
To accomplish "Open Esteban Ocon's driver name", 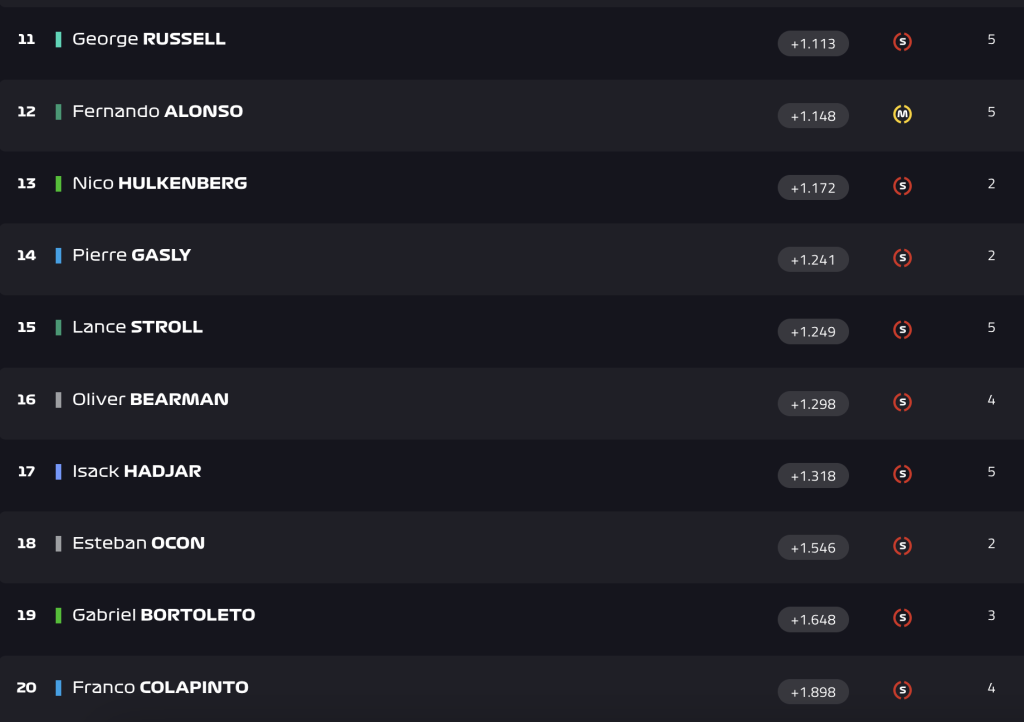I will tap(138, 543).
